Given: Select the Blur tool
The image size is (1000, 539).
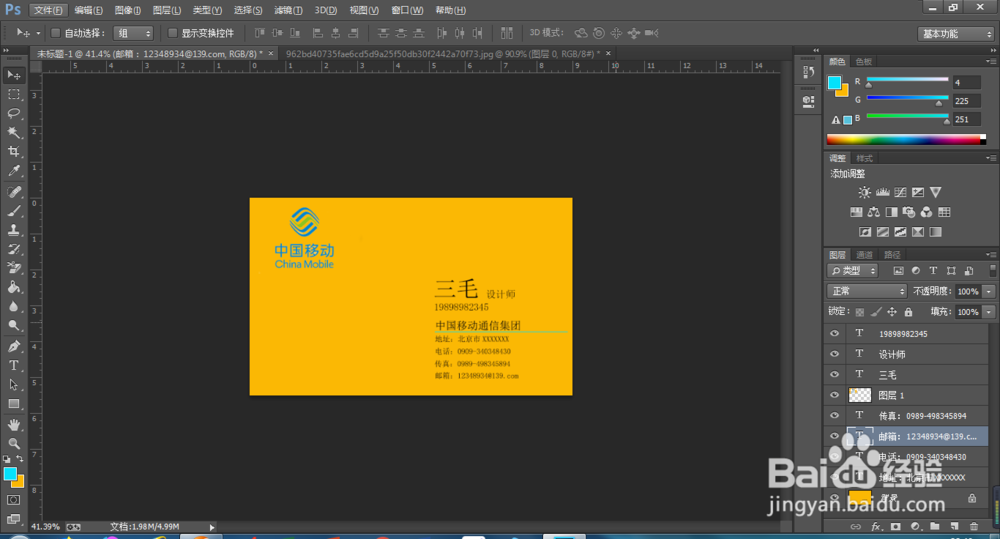Looking at the screenshot, I should click(13, 306).
